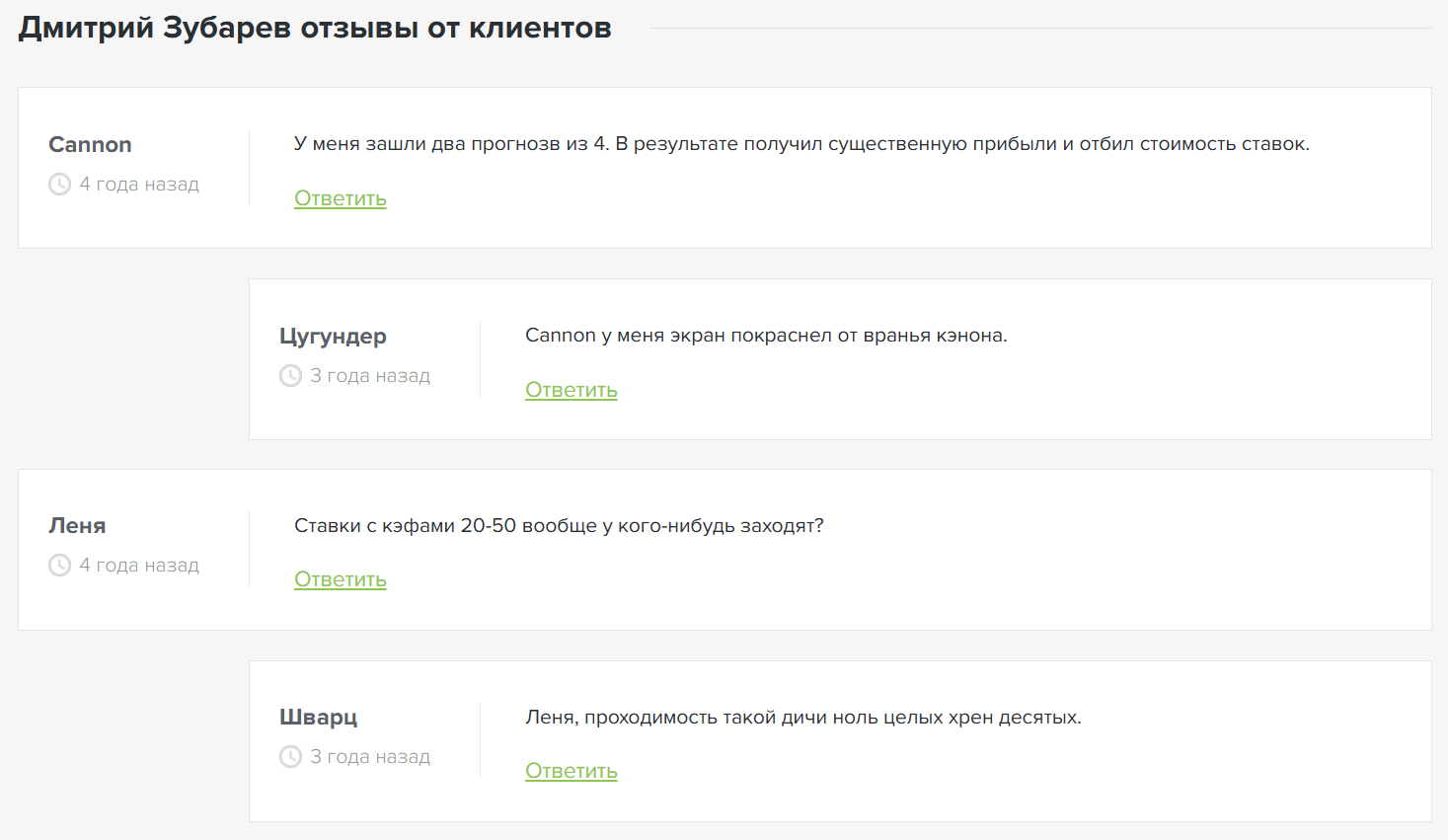Click Ответить below Леня's question

[x=340, y=578]
